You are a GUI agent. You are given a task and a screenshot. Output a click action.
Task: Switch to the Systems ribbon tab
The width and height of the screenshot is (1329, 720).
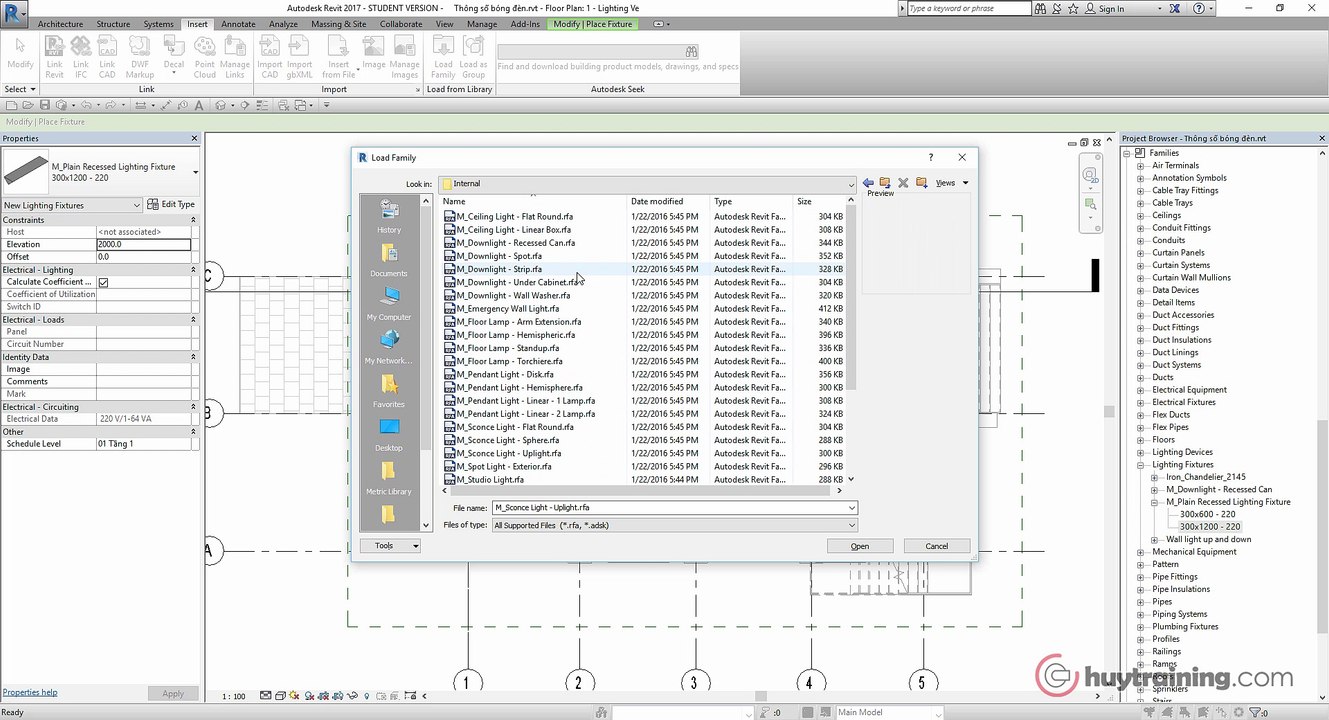coord(158,24)
